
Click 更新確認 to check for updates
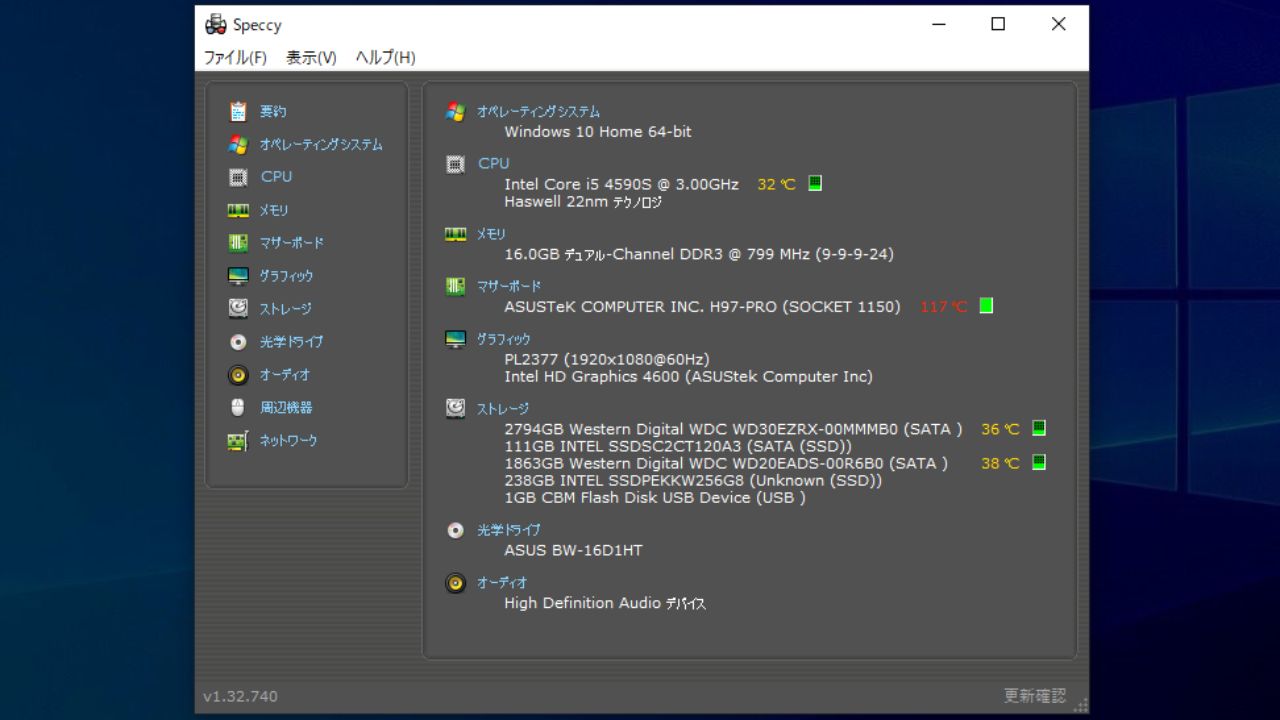pos(1035,696)
